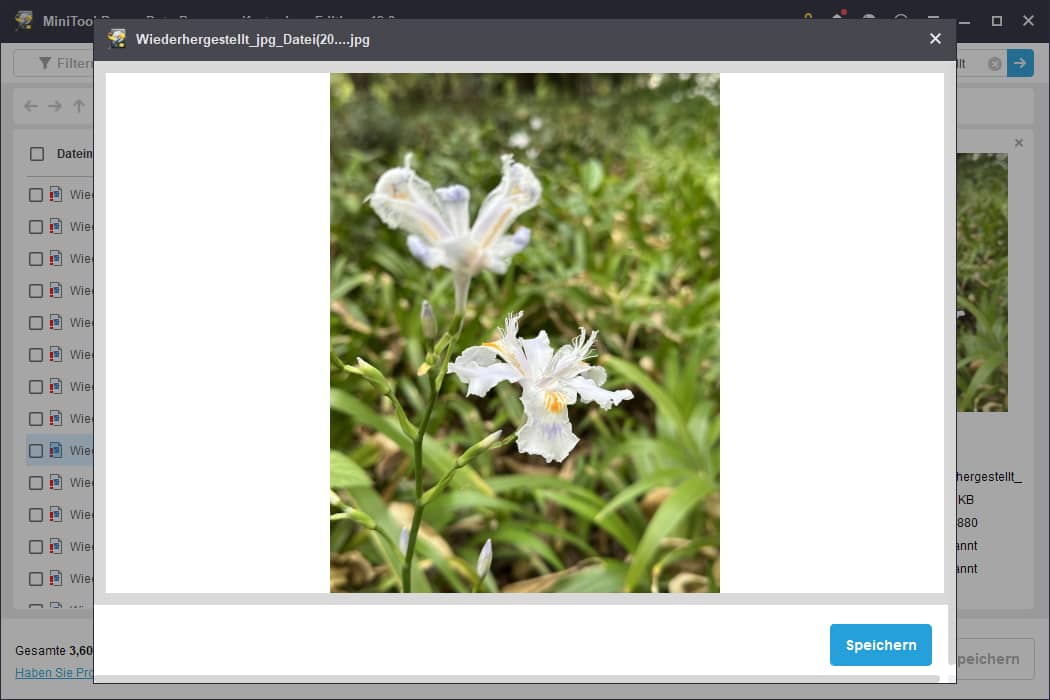Click the blue search arrow button

coord(1020,64)
